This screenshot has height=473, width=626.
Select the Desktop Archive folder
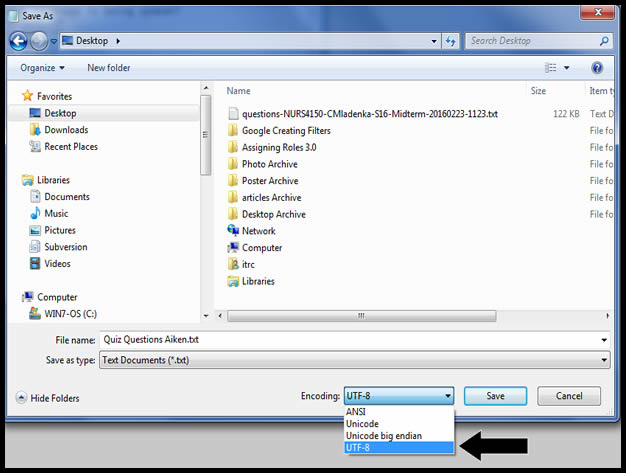point(273,214)
